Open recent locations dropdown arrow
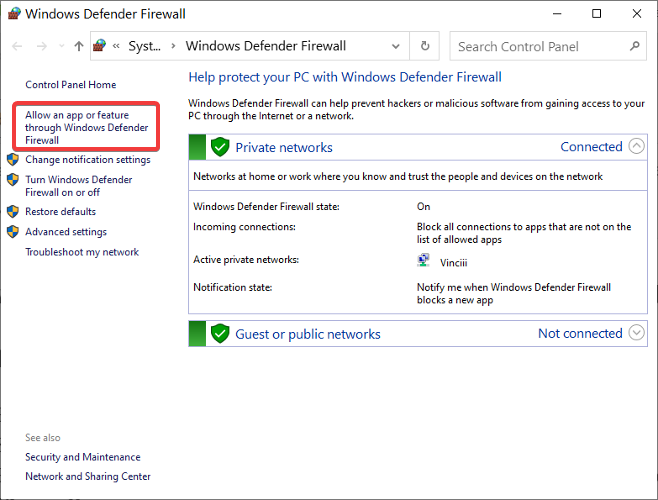Viewport: 658px width, 500px height. [62, 46]
